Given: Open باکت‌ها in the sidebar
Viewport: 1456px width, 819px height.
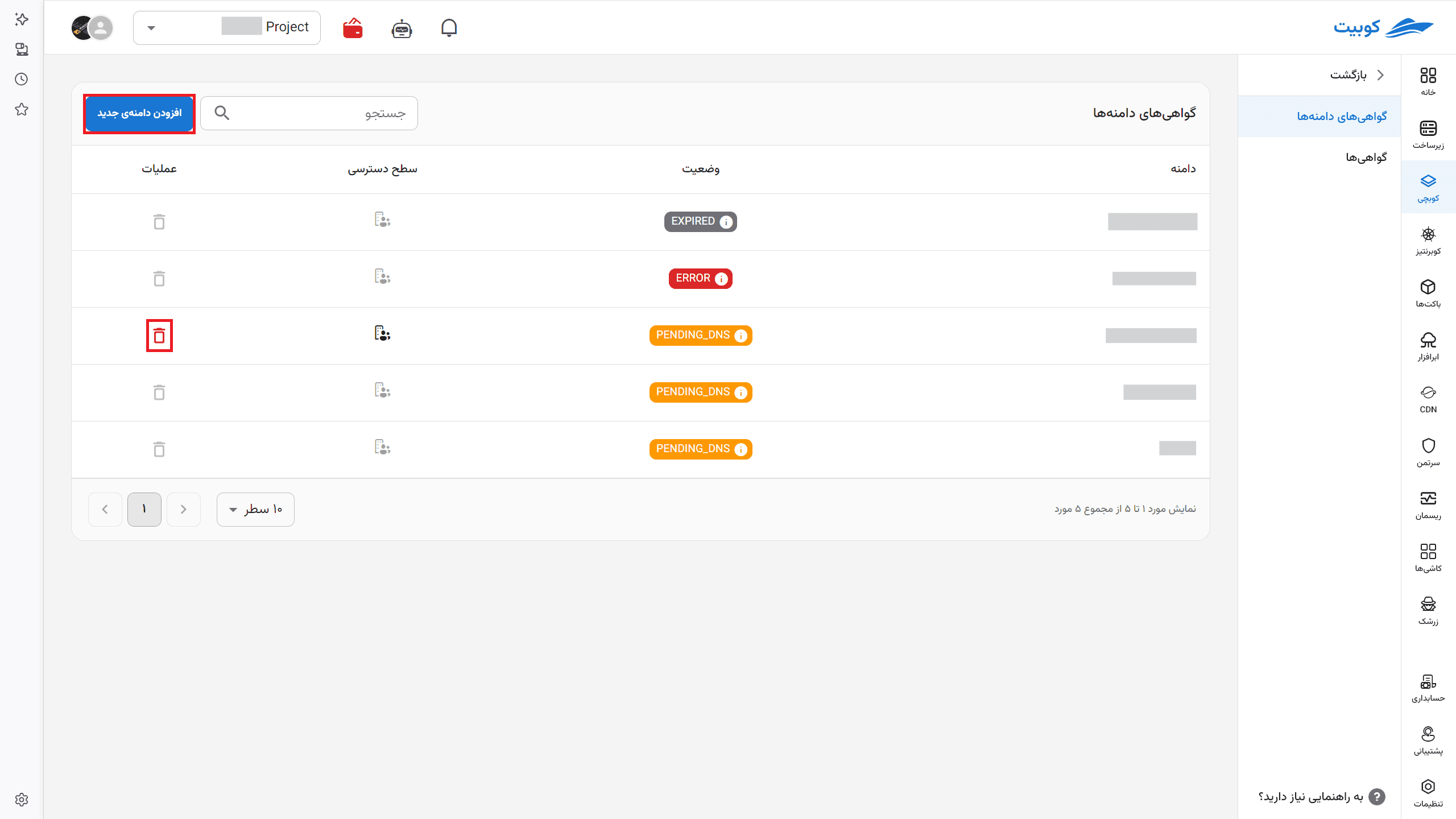Looking at the screenshot, I should coord(1428,293).
